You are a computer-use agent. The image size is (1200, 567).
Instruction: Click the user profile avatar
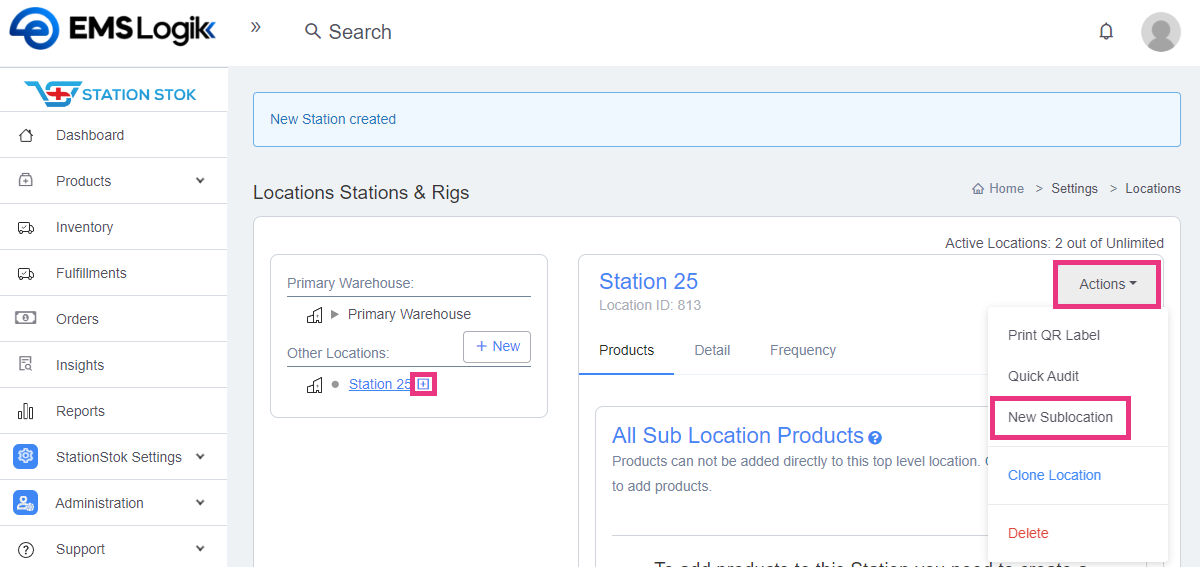coord(1160,32)
